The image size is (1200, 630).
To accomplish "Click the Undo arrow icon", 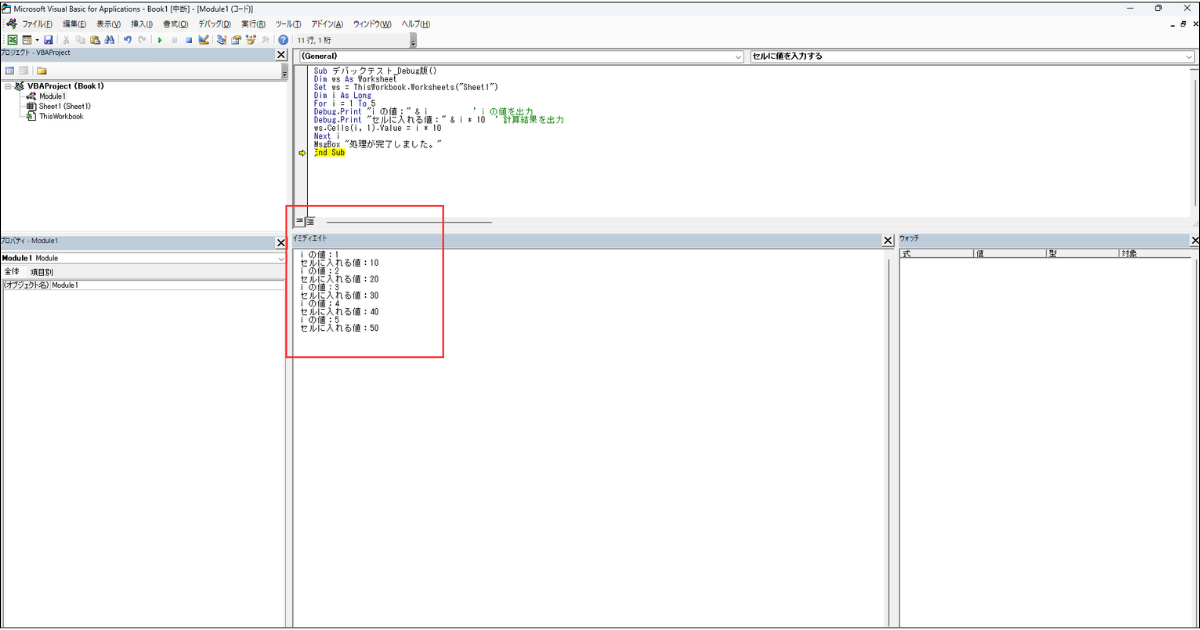I will pos(128,40).
